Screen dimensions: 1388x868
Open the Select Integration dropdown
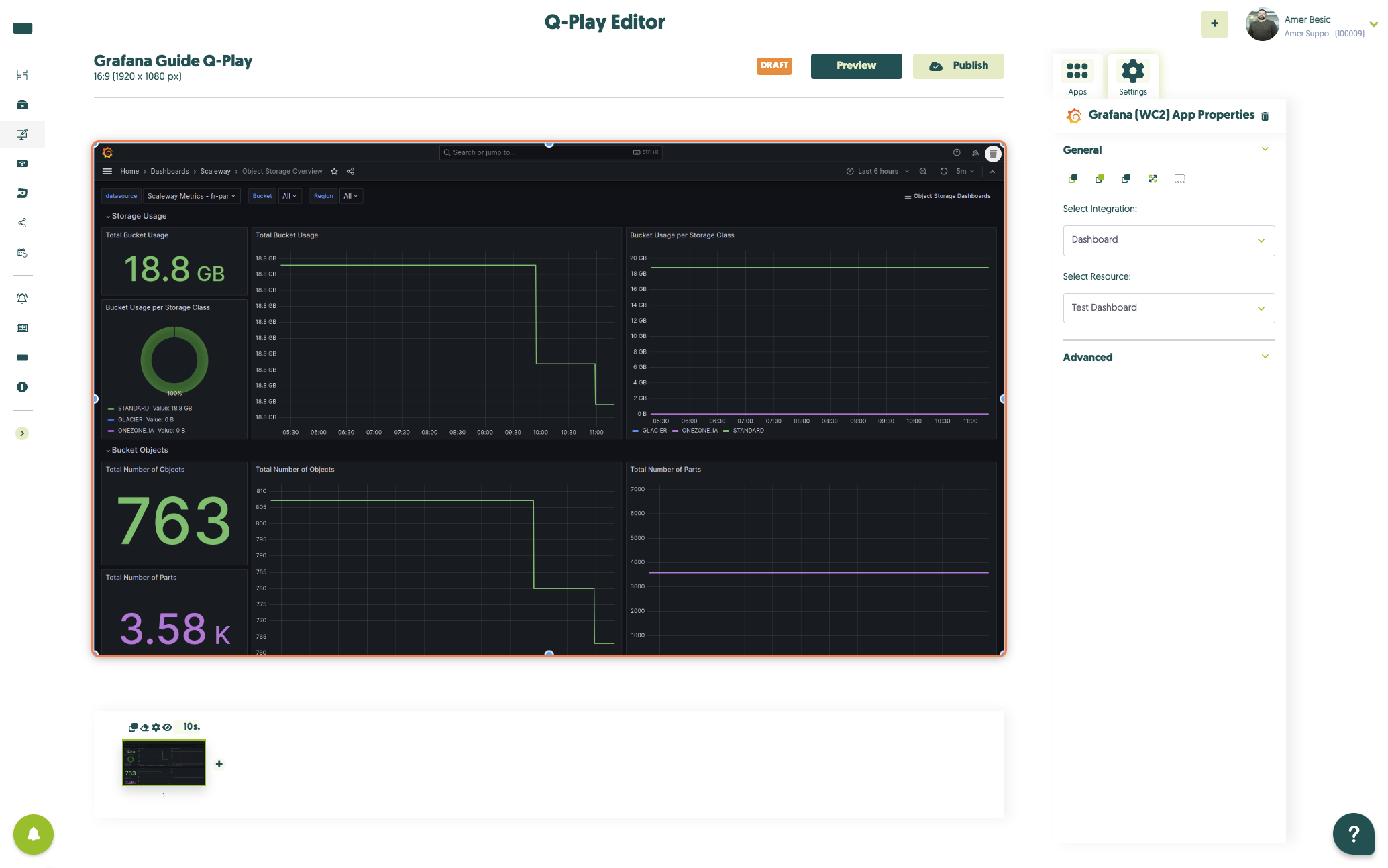tap(1169, 240)
